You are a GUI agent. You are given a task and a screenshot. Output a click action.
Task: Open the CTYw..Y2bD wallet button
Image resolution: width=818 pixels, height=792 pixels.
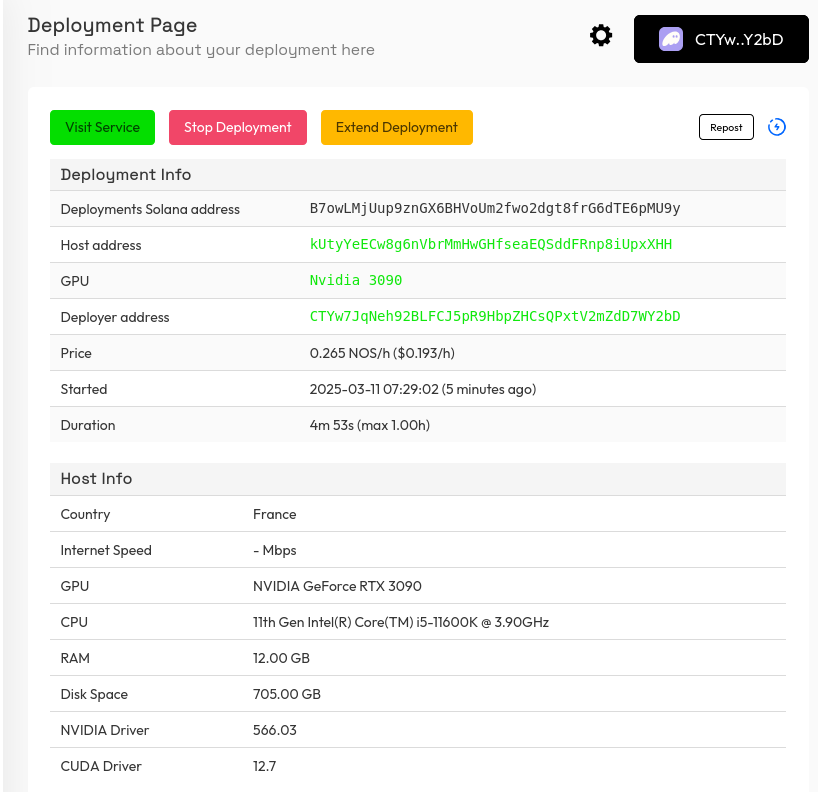click(721, 39)
